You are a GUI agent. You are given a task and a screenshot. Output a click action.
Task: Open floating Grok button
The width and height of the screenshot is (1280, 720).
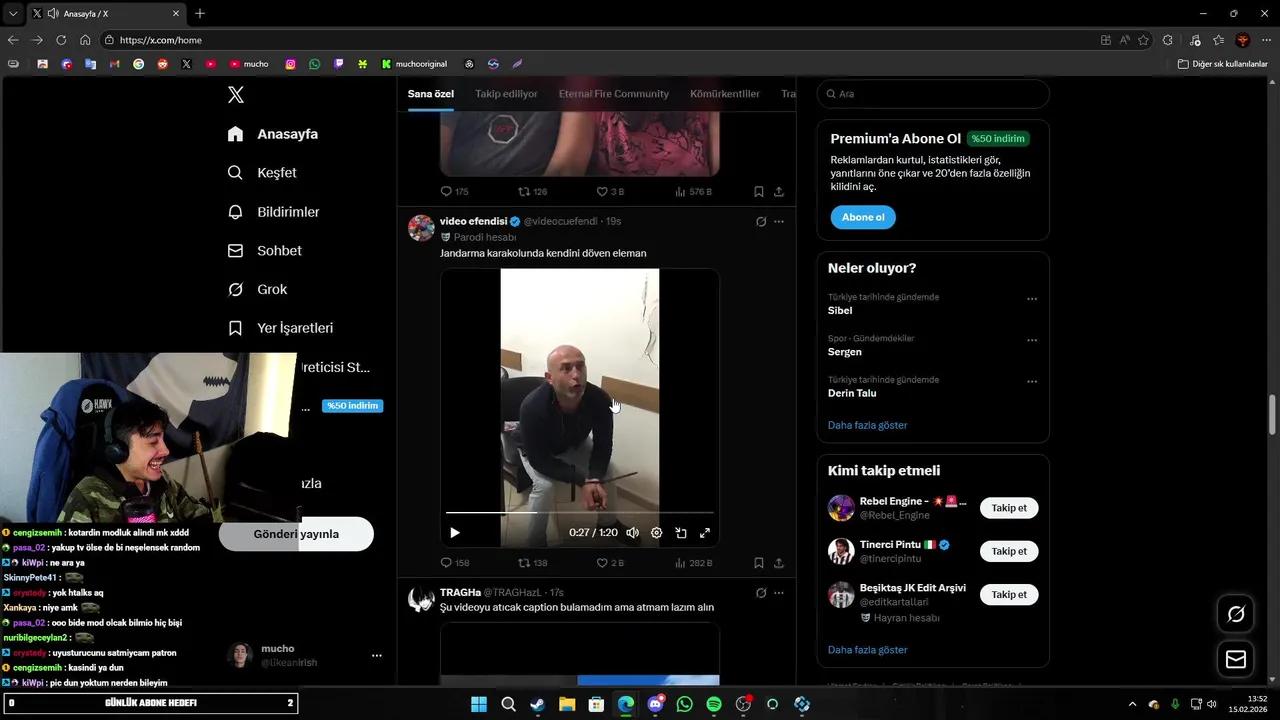point(1236,614)
